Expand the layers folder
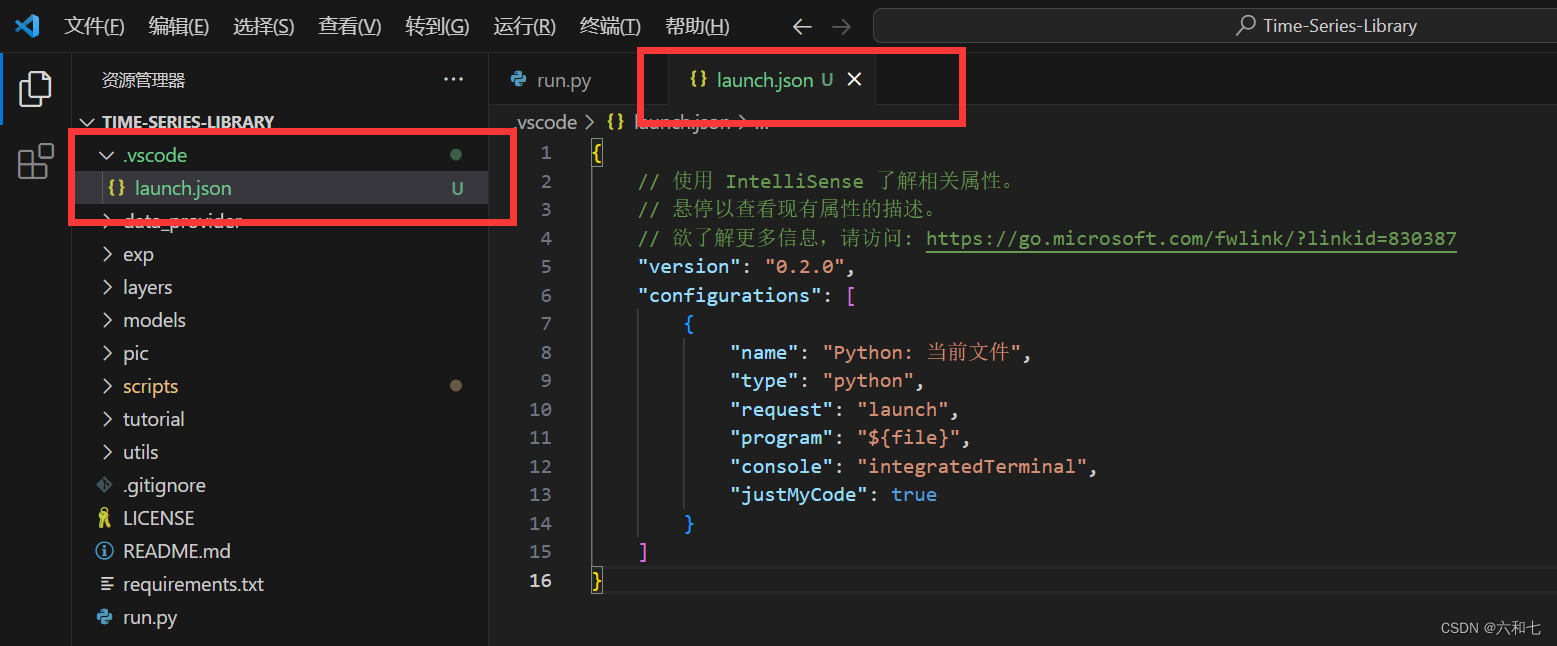1557x646 pixels. [106, 287]
